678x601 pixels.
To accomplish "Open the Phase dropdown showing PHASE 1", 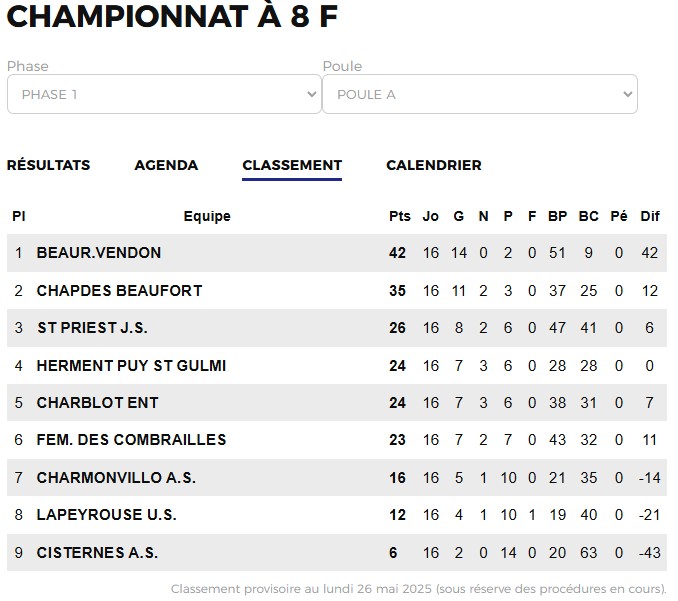I will point(164,94).
